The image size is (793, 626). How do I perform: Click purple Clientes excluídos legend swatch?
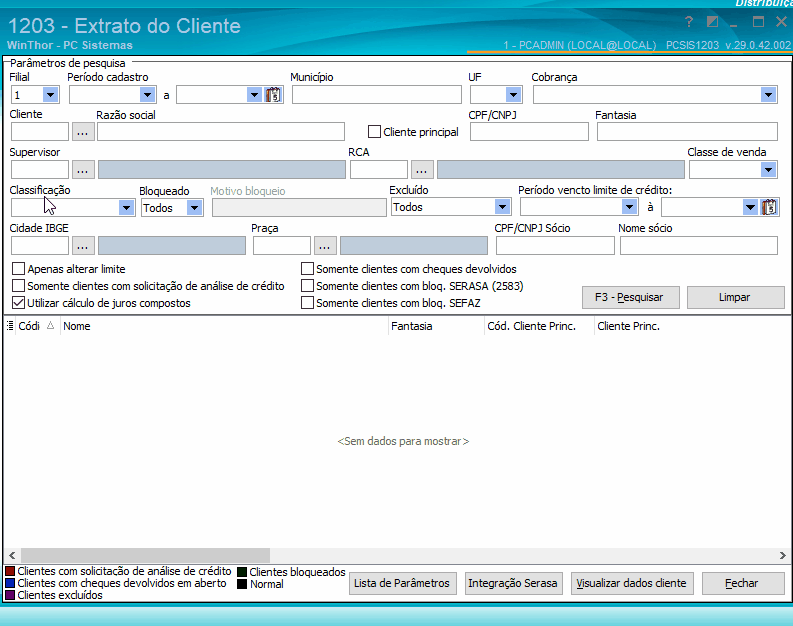tap(10, 595)
